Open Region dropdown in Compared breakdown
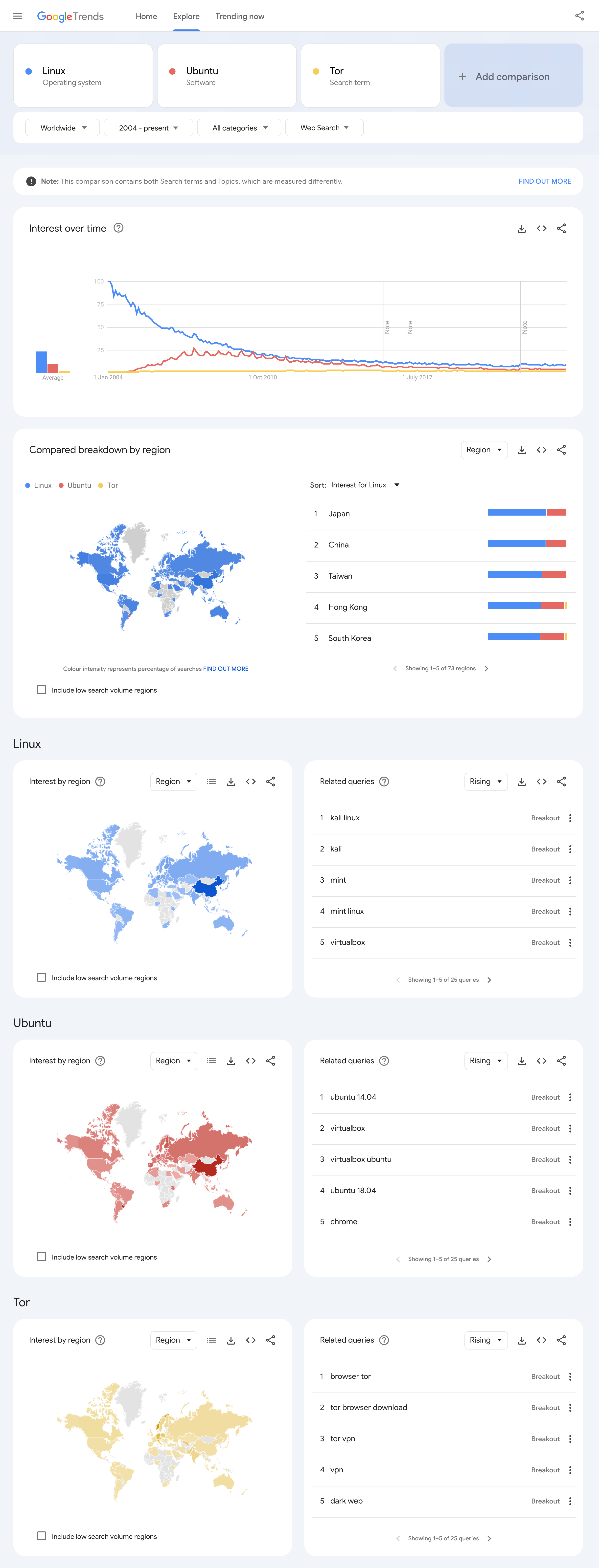 tap(484, 450)
